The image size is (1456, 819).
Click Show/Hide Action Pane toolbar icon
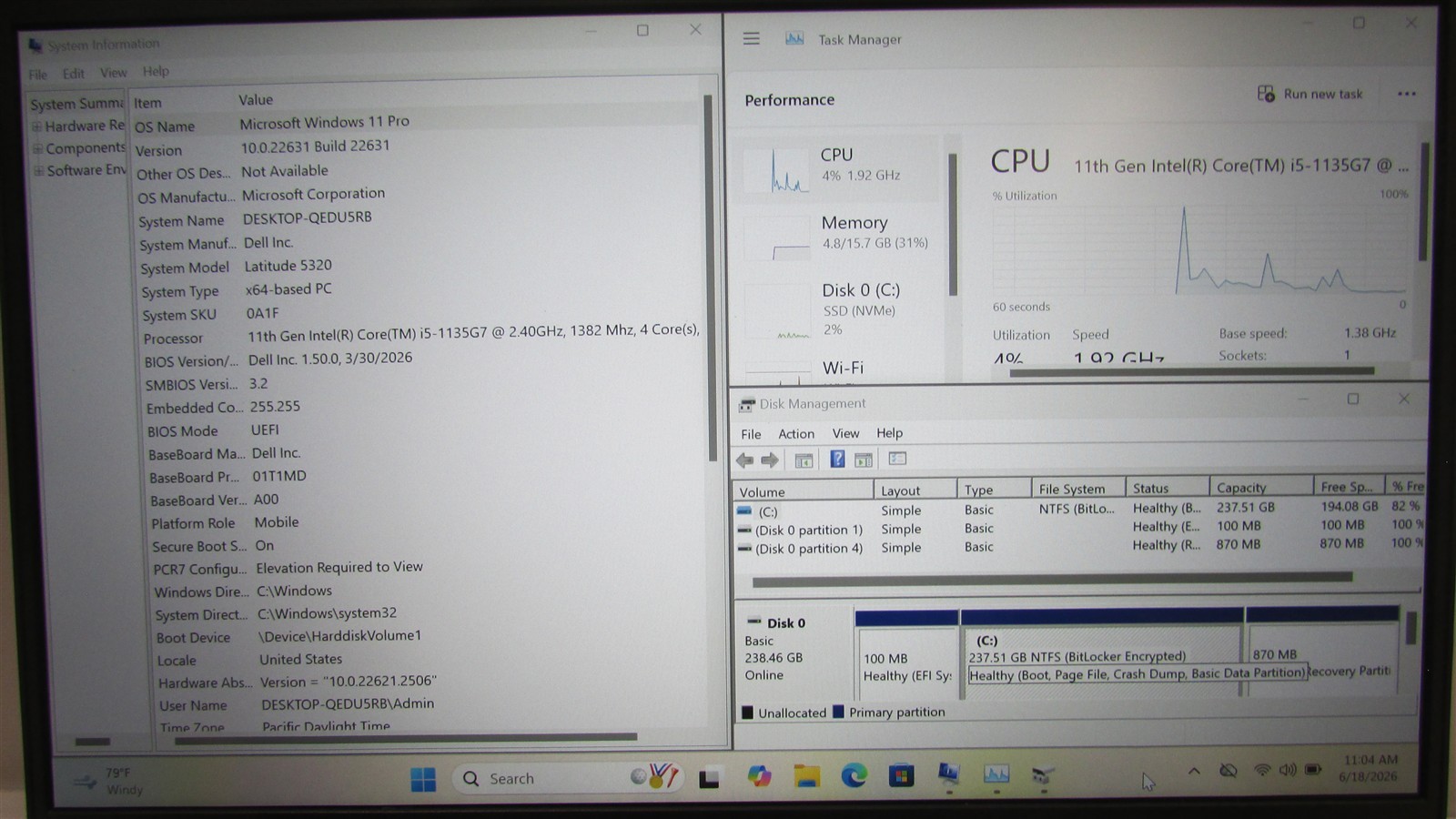[864, 460]
